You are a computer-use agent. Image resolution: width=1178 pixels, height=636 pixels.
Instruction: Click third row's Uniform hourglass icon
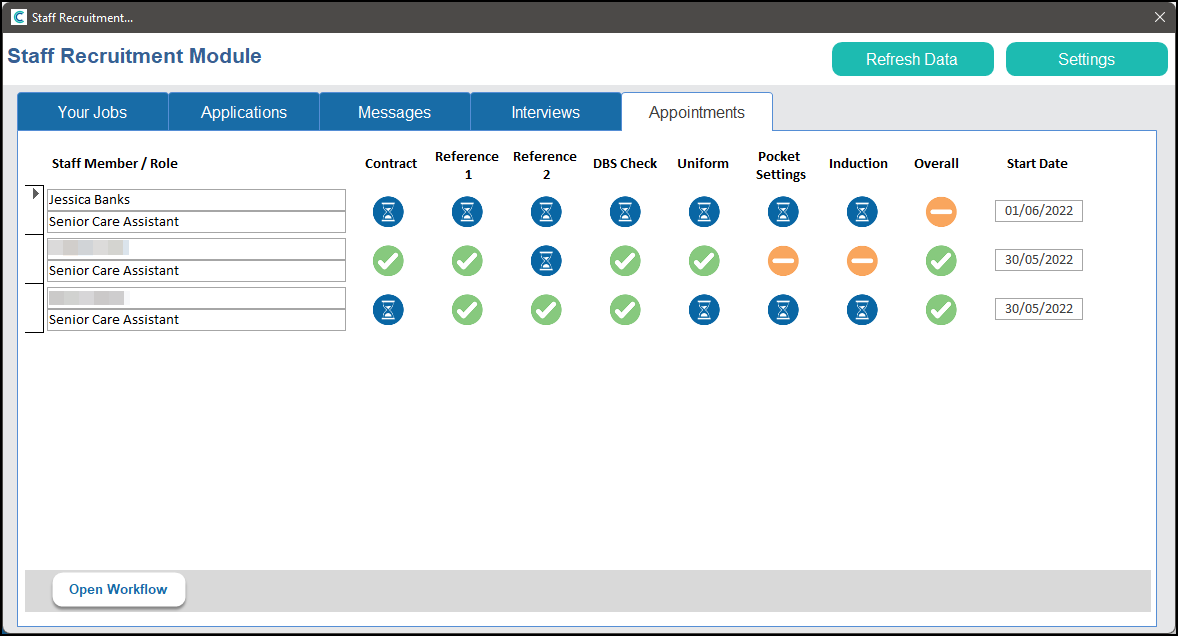click(x=704, y=309)
